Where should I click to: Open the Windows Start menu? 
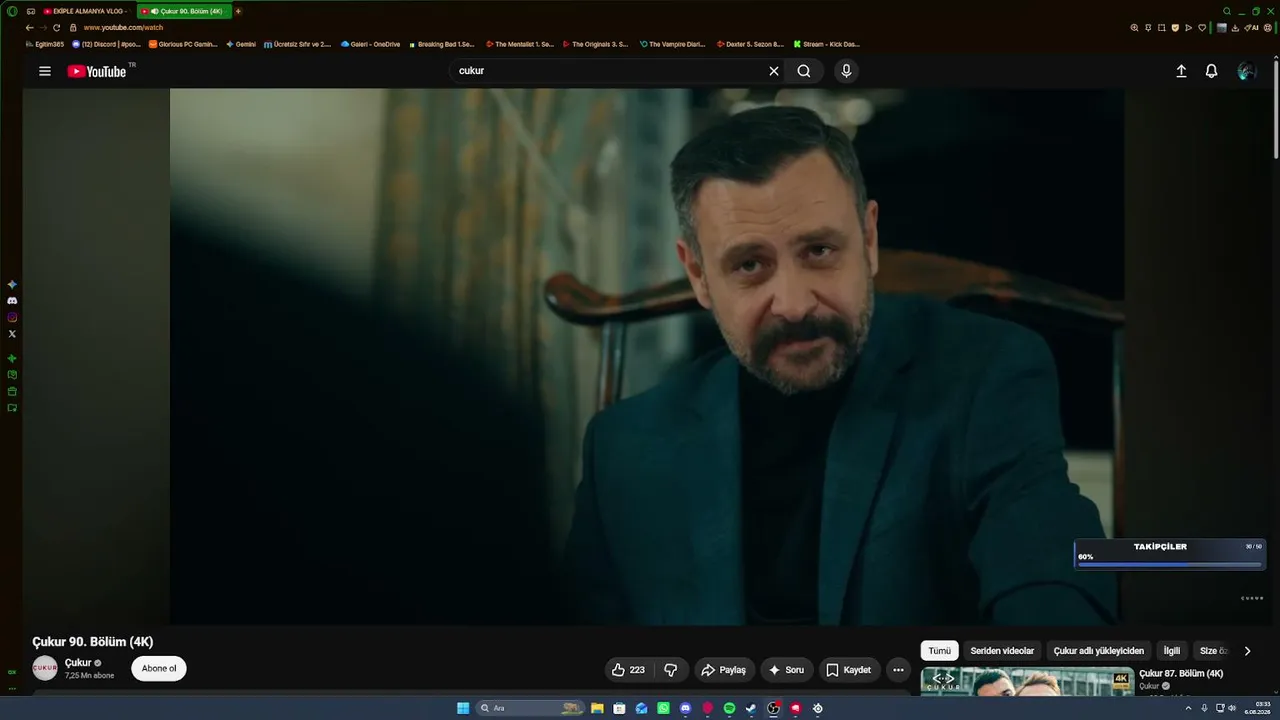tap(463, 708)
